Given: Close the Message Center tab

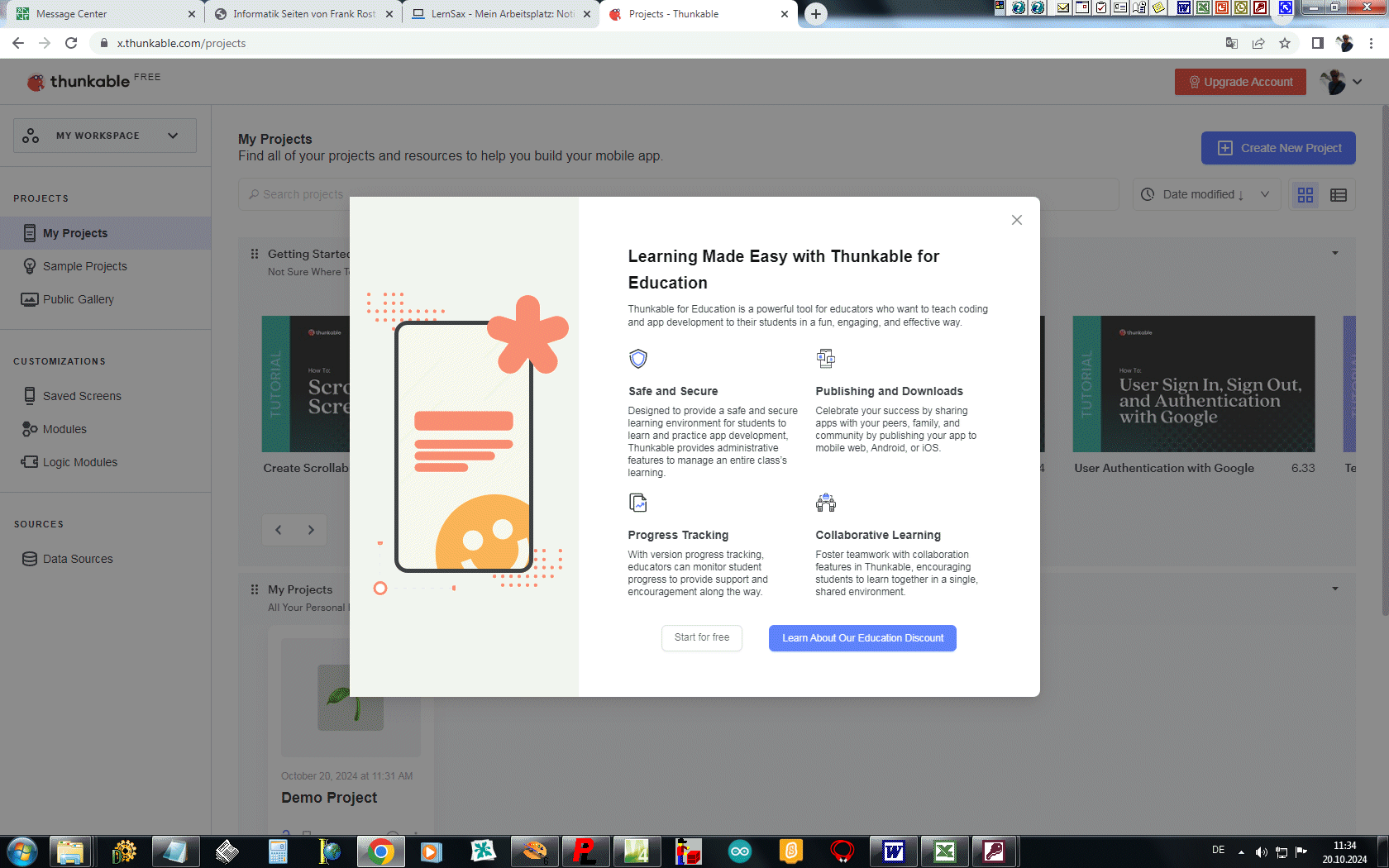Looking at the screenshot, I should click(x=192, y=14).
